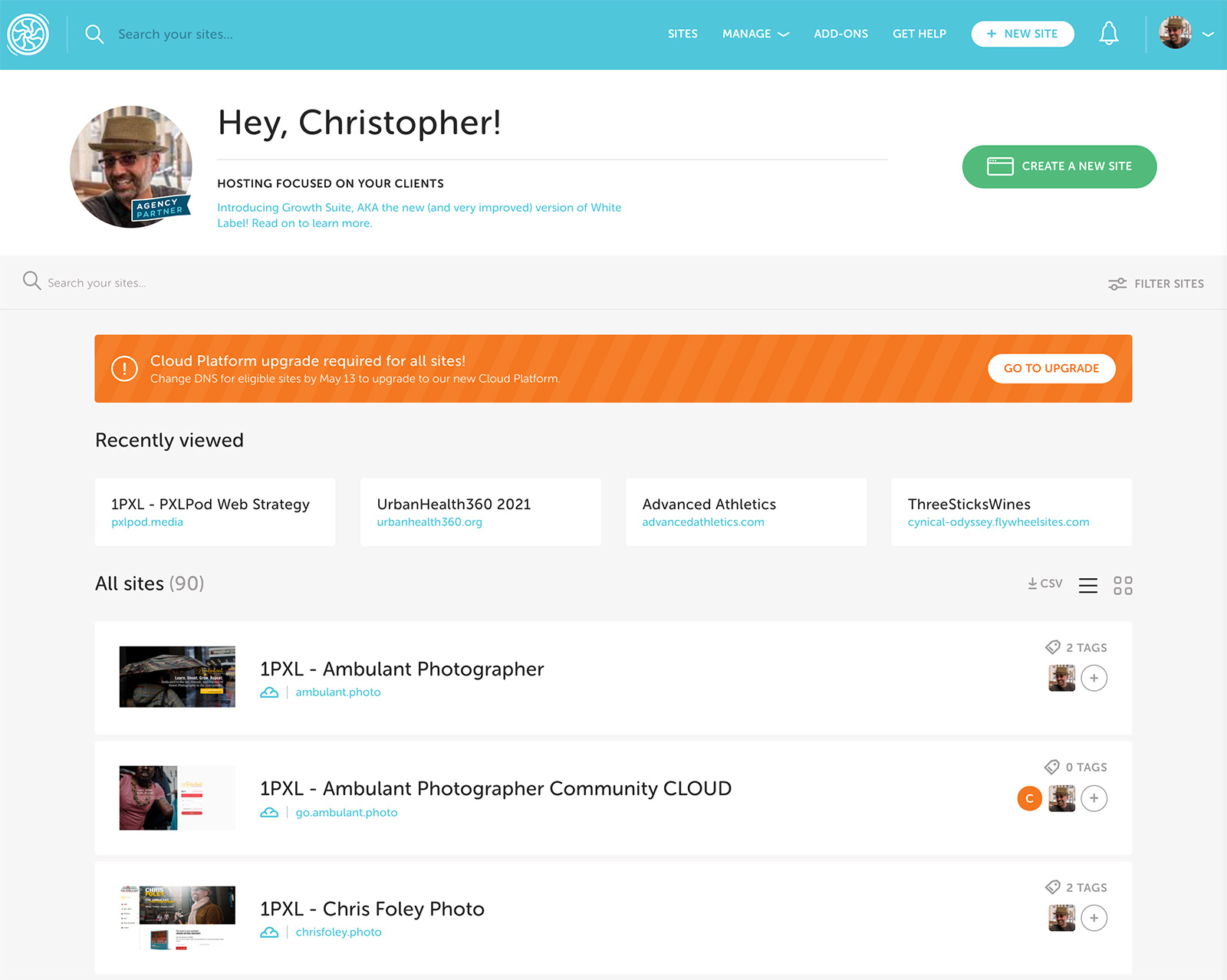Click the photo avatar on the Community CLOUD row
The width and height of the screenshot is (1227, 980).
(1061, 798)
